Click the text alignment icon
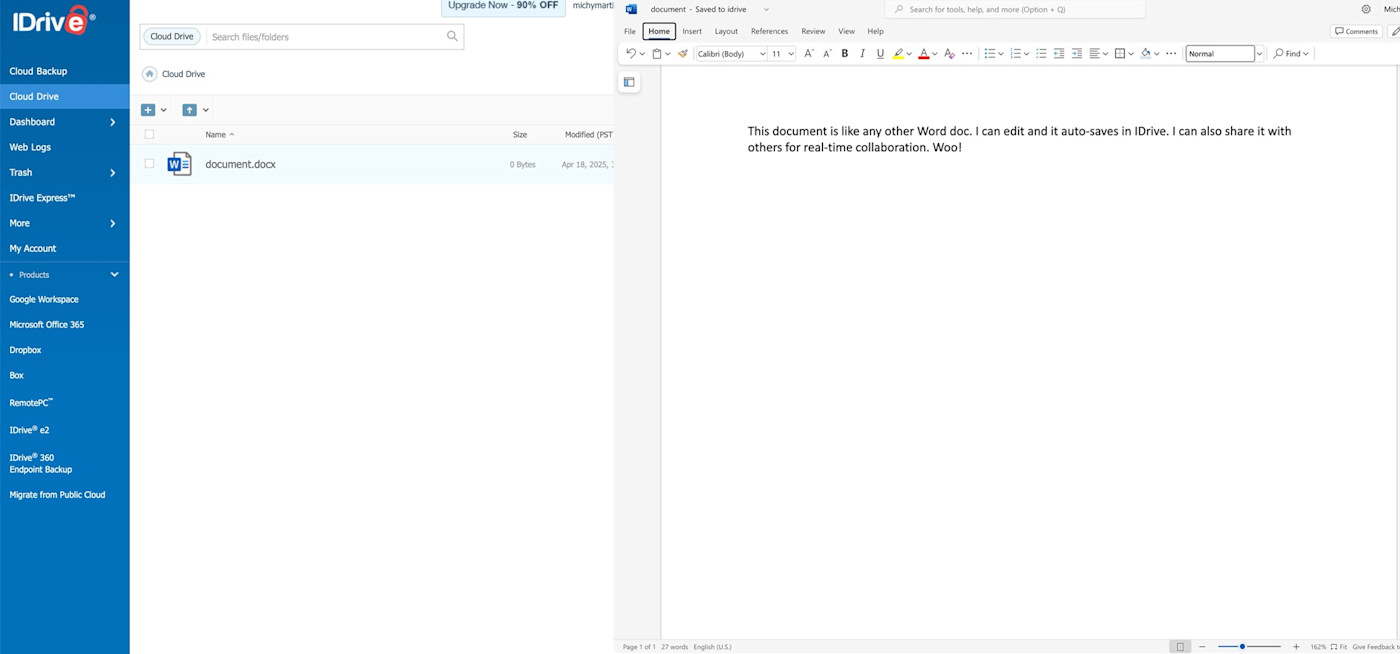The height and width of the screenshot is (654, 1400). pos(1095,54)
